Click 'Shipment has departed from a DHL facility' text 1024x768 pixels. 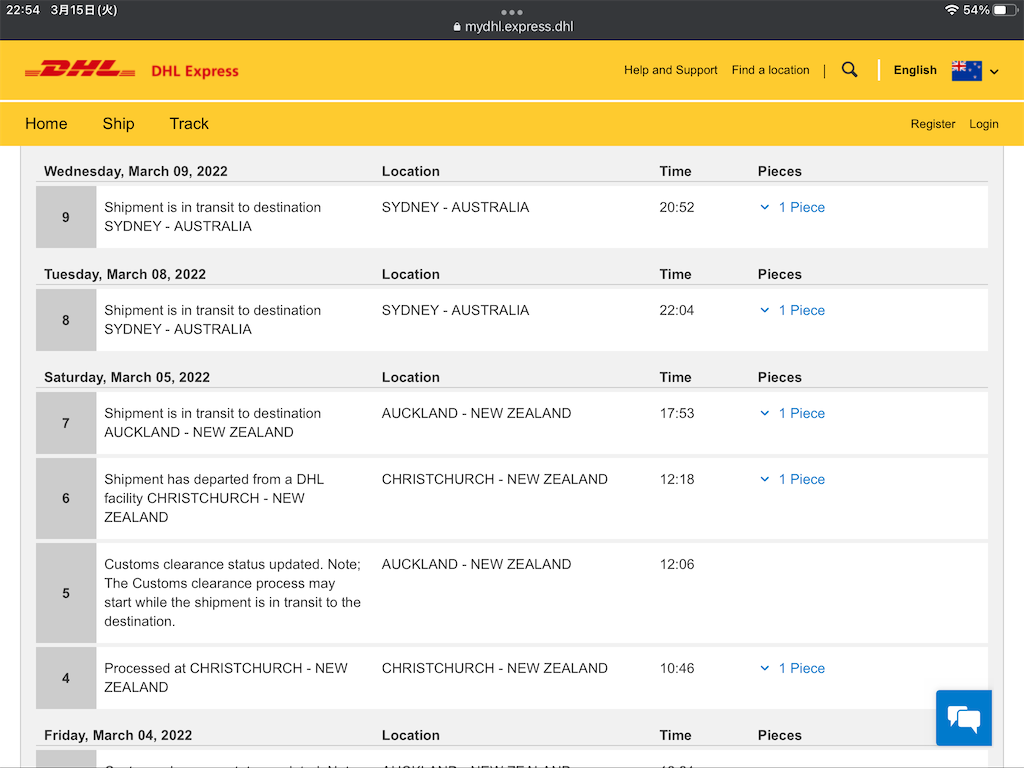click(x=214, y=498)
